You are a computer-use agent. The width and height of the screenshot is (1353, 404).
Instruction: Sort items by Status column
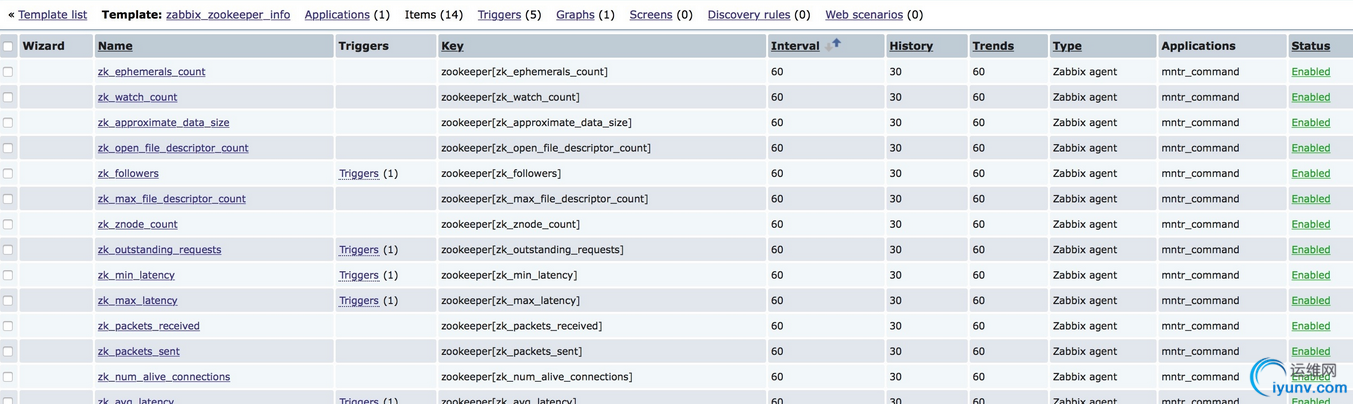[x=1311, y=46]
